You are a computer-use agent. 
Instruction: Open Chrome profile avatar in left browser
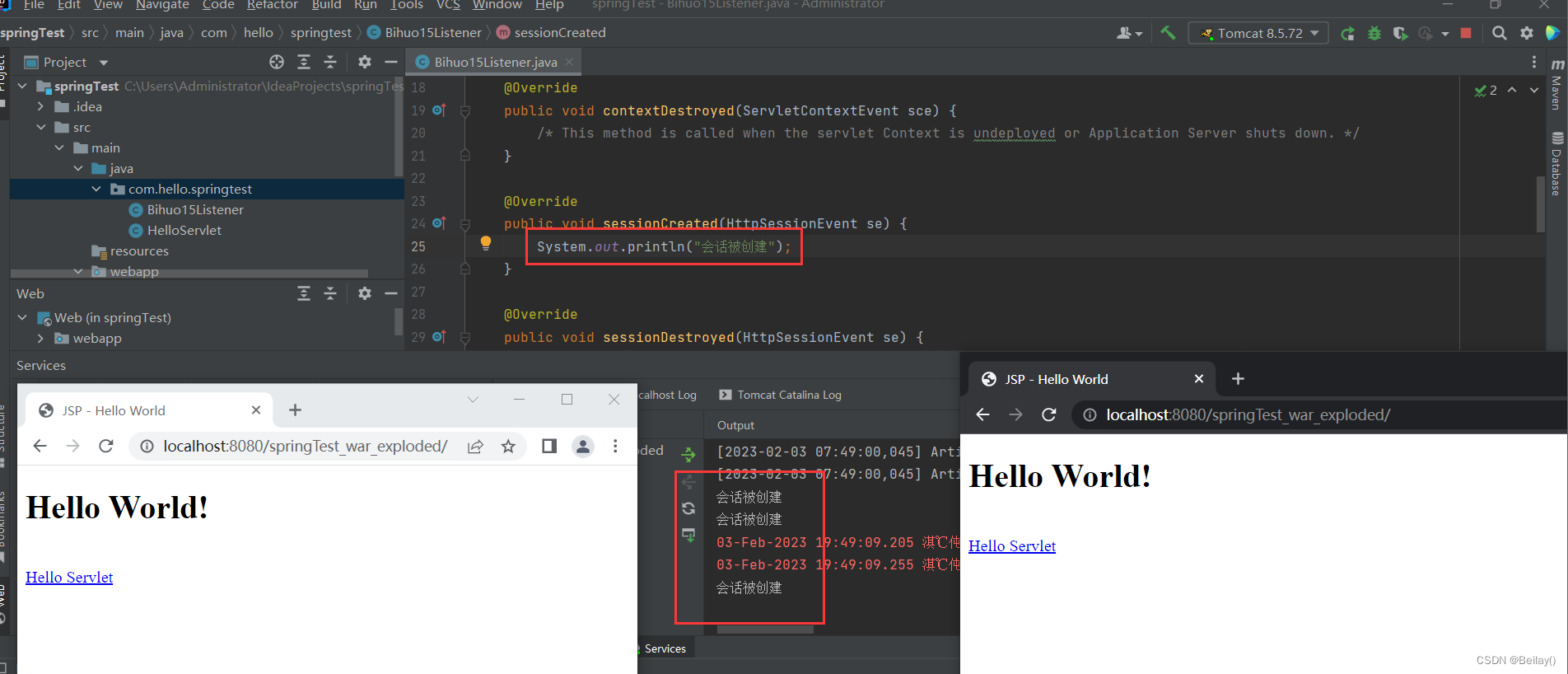pyautogui.click(x=583, y=446)
